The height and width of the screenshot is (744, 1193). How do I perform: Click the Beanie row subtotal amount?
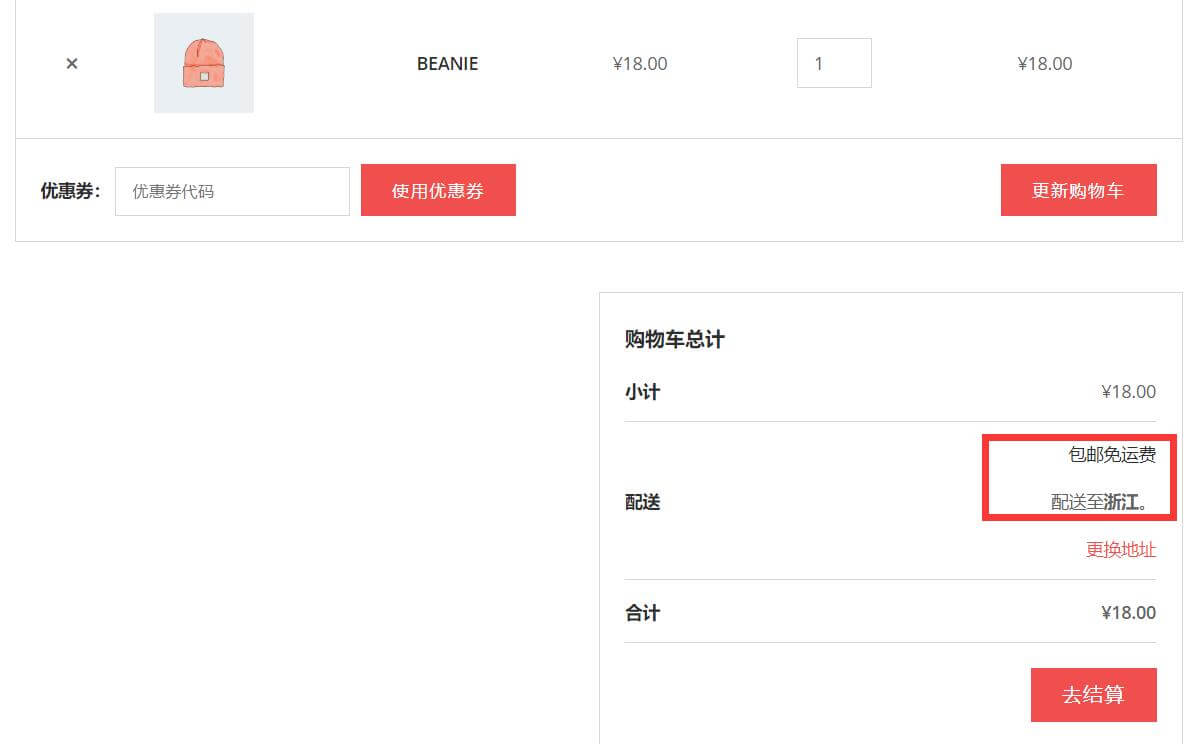point(1044,64)
